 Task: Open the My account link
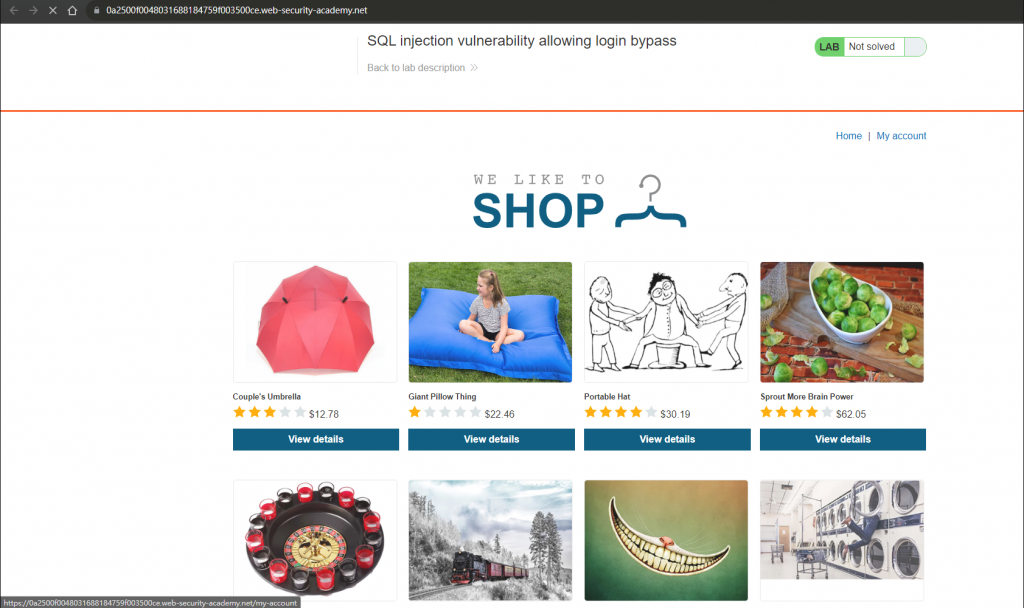pos(901,136)
